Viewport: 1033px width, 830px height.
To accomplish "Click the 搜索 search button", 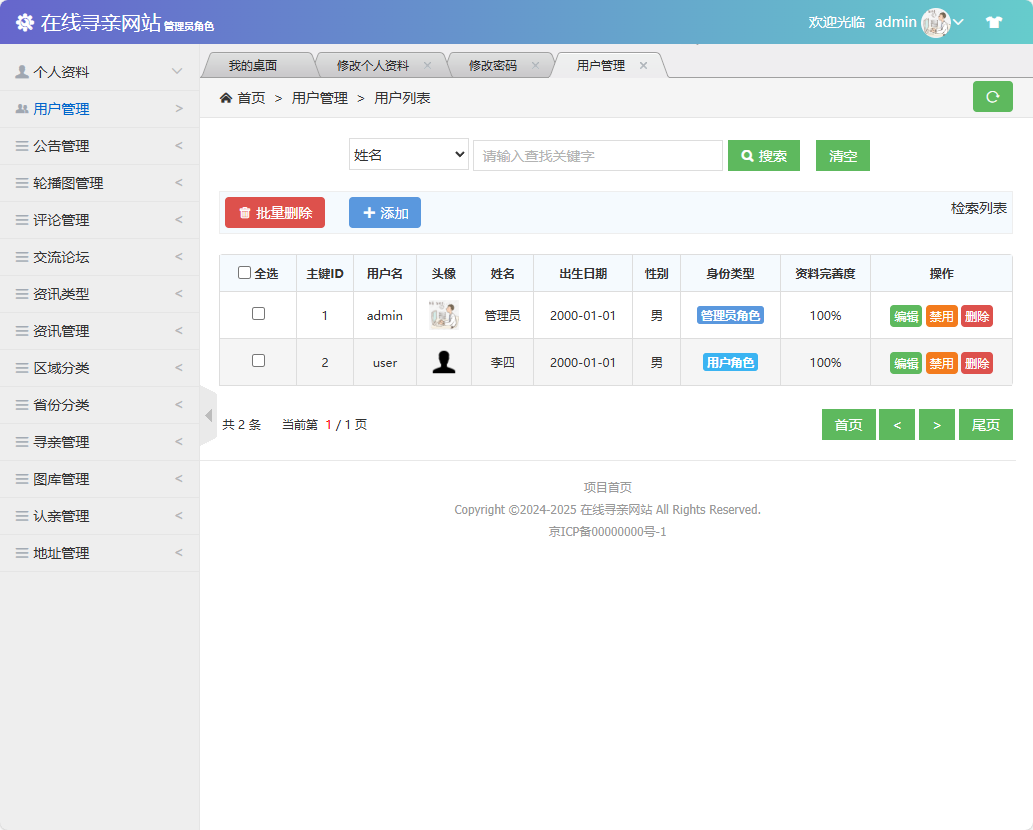I will tap(763, 155).
